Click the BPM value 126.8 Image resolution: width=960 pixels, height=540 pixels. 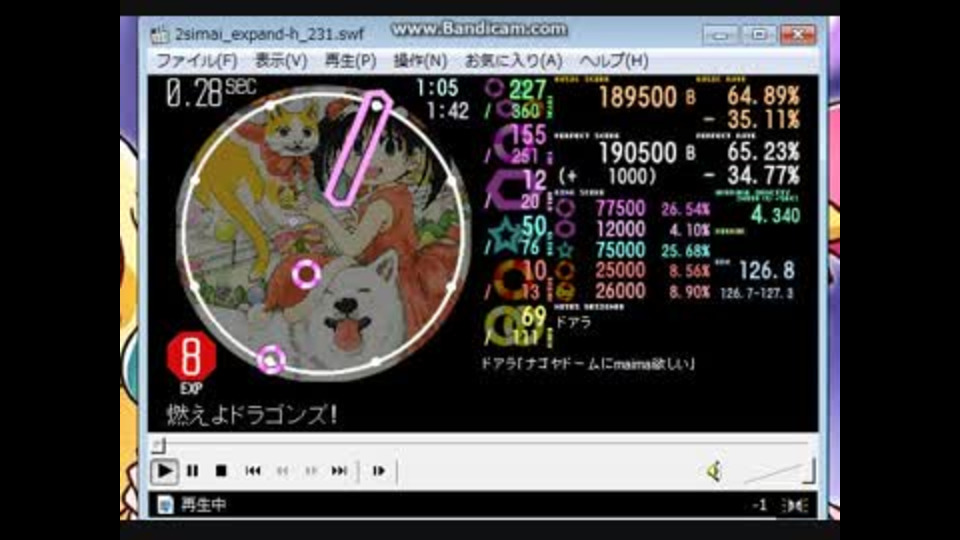(767, 270)
